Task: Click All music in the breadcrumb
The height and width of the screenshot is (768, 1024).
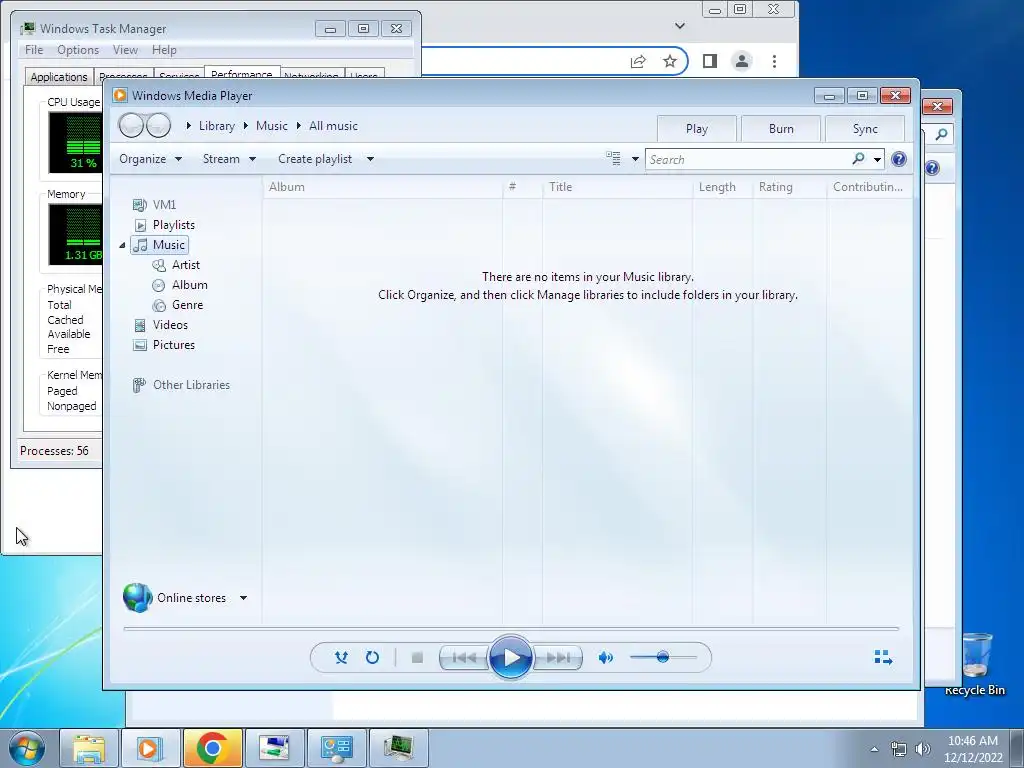Action: tap(333, 126)
